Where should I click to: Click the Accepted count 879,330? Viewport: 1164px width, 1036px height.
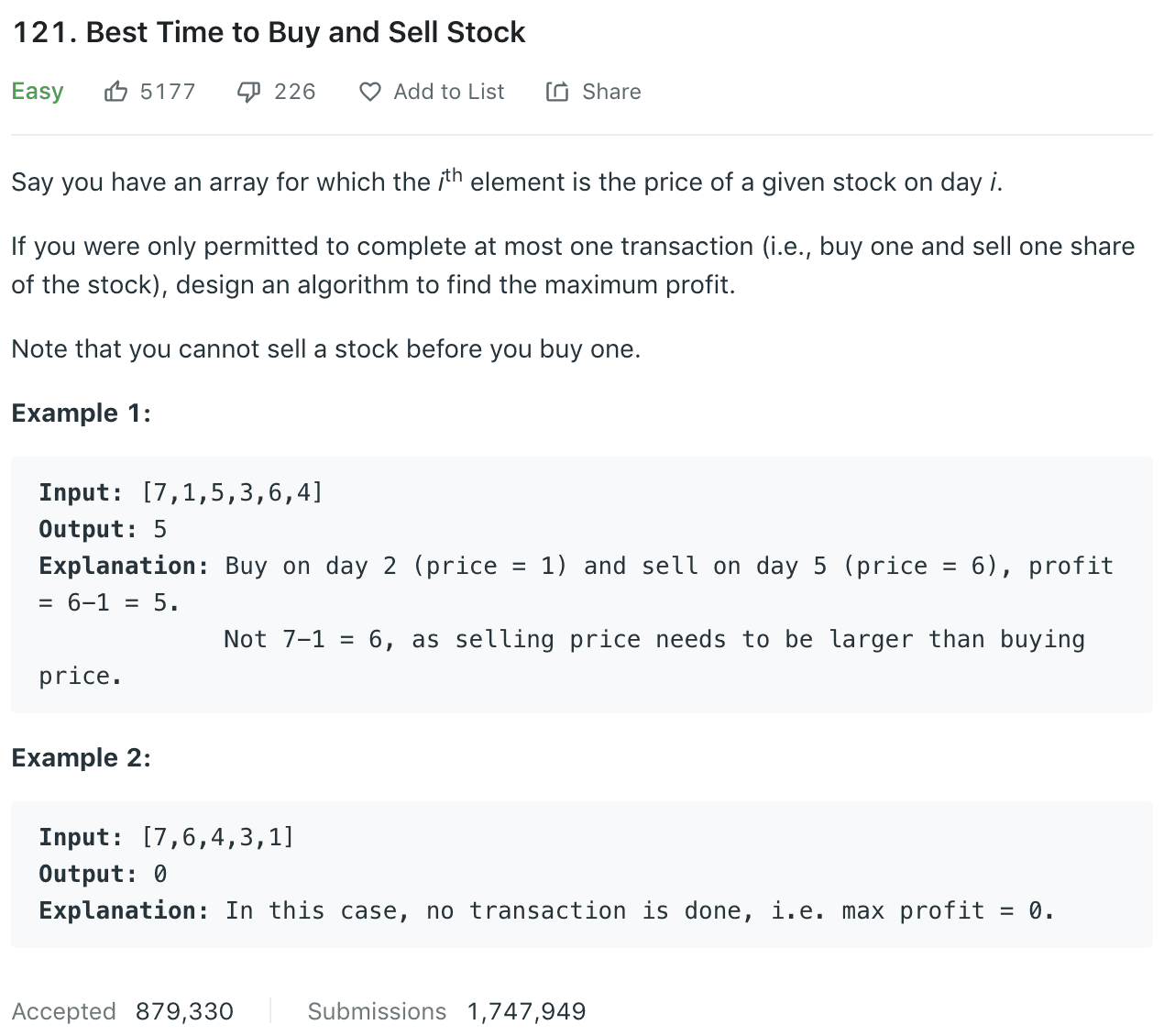coord(184,1011)
